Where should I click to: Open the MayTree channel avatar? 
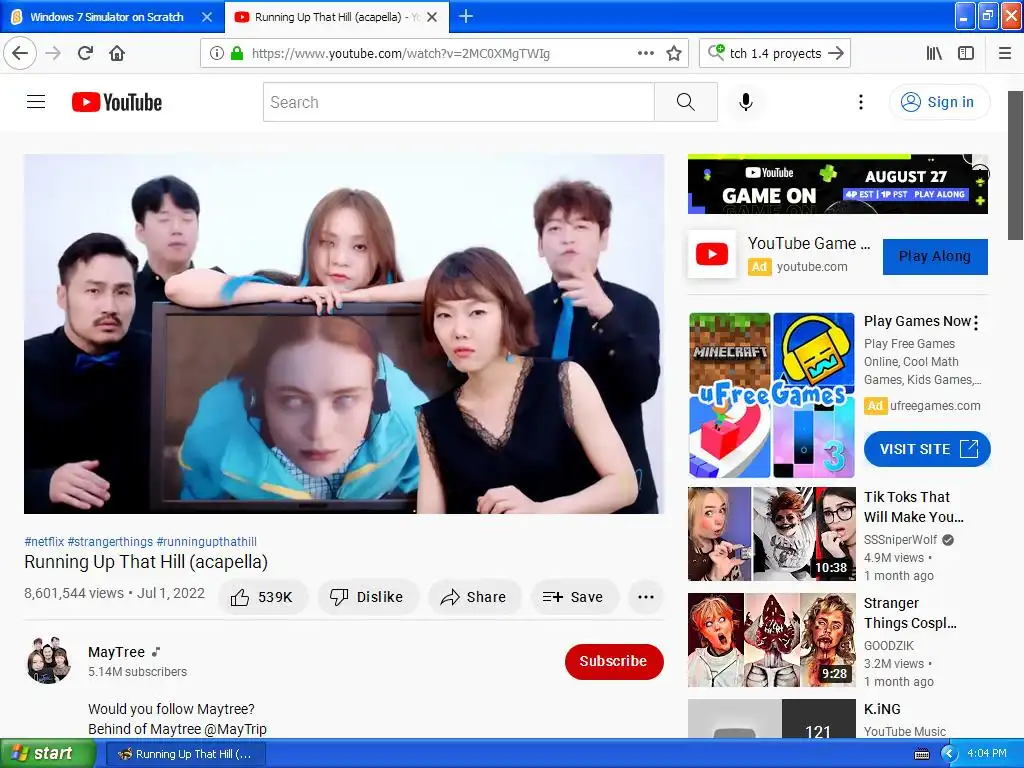click(49, 660)
